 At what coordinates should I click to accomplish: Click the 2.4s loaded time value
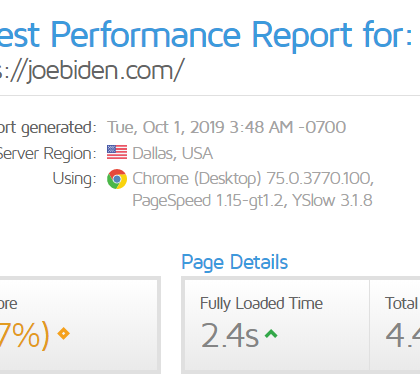pos(230,335)
